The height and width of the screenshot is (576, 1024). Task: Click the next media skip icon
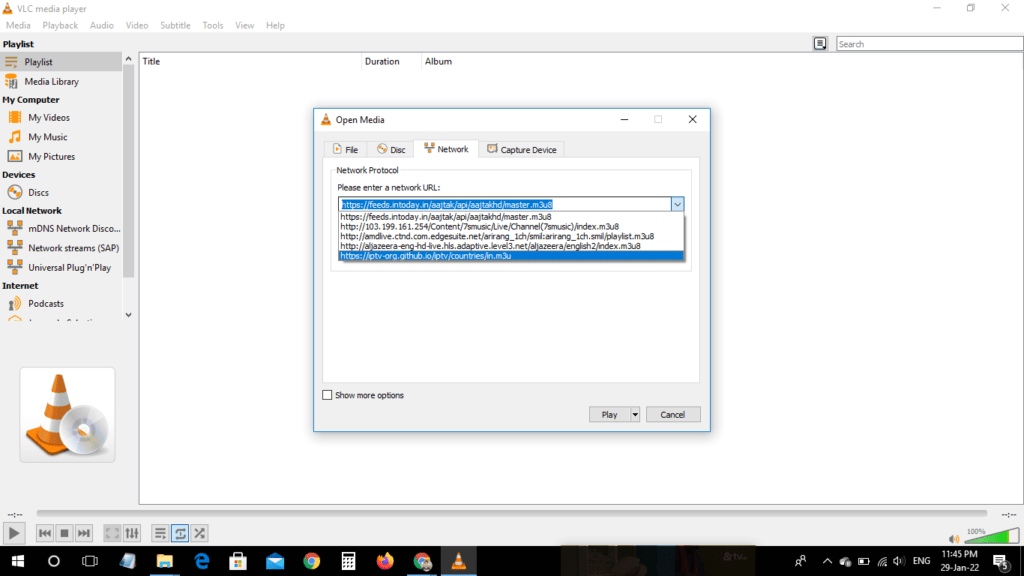pyautogui.click(x=84, y=534)
